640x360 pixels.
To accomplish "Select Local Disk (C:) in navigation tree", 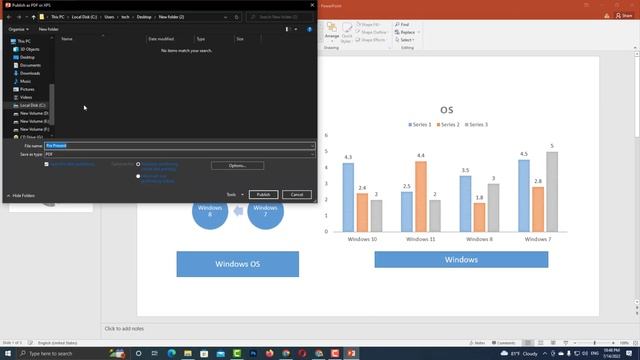I will (29, 105).
